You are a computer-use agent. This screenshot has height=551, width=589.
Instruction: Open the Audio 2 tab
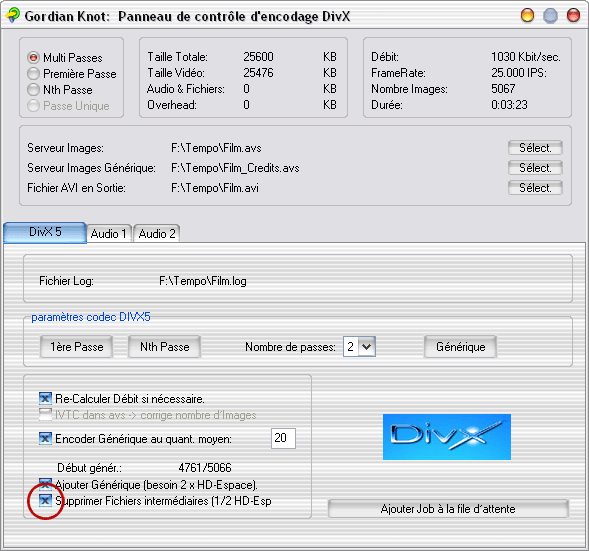[157, 234]
